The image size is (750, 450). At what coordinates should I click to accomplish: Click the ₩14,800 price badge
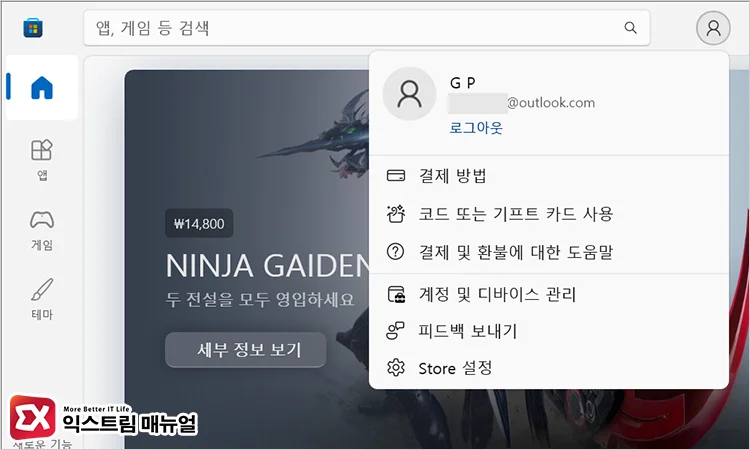coord(199,223)
